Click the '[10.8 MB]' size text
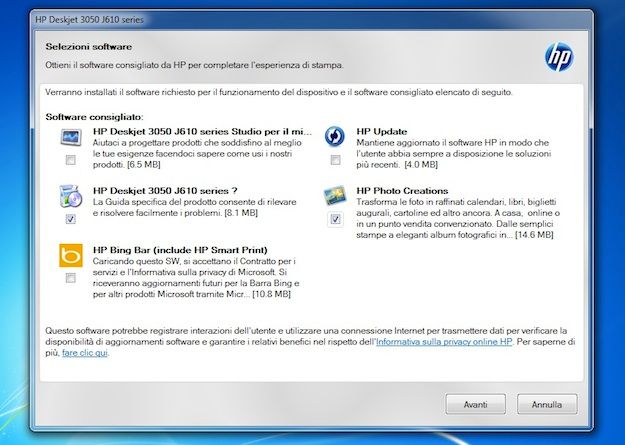 point(271,294)
